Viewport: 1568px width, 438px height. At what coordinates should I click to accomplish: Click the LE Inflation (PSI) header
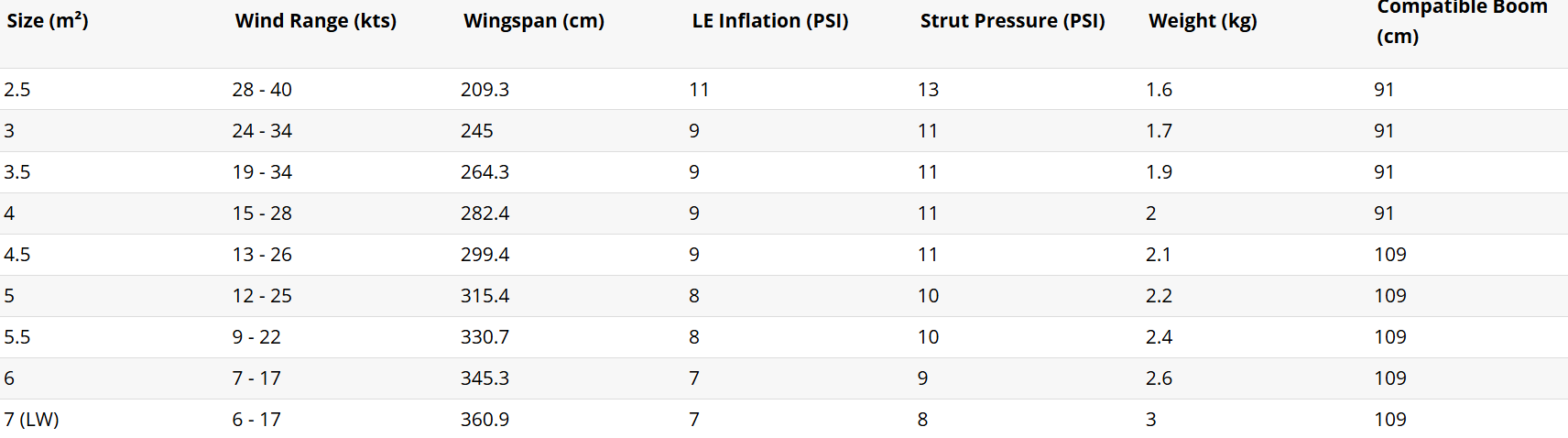point(769,21)
